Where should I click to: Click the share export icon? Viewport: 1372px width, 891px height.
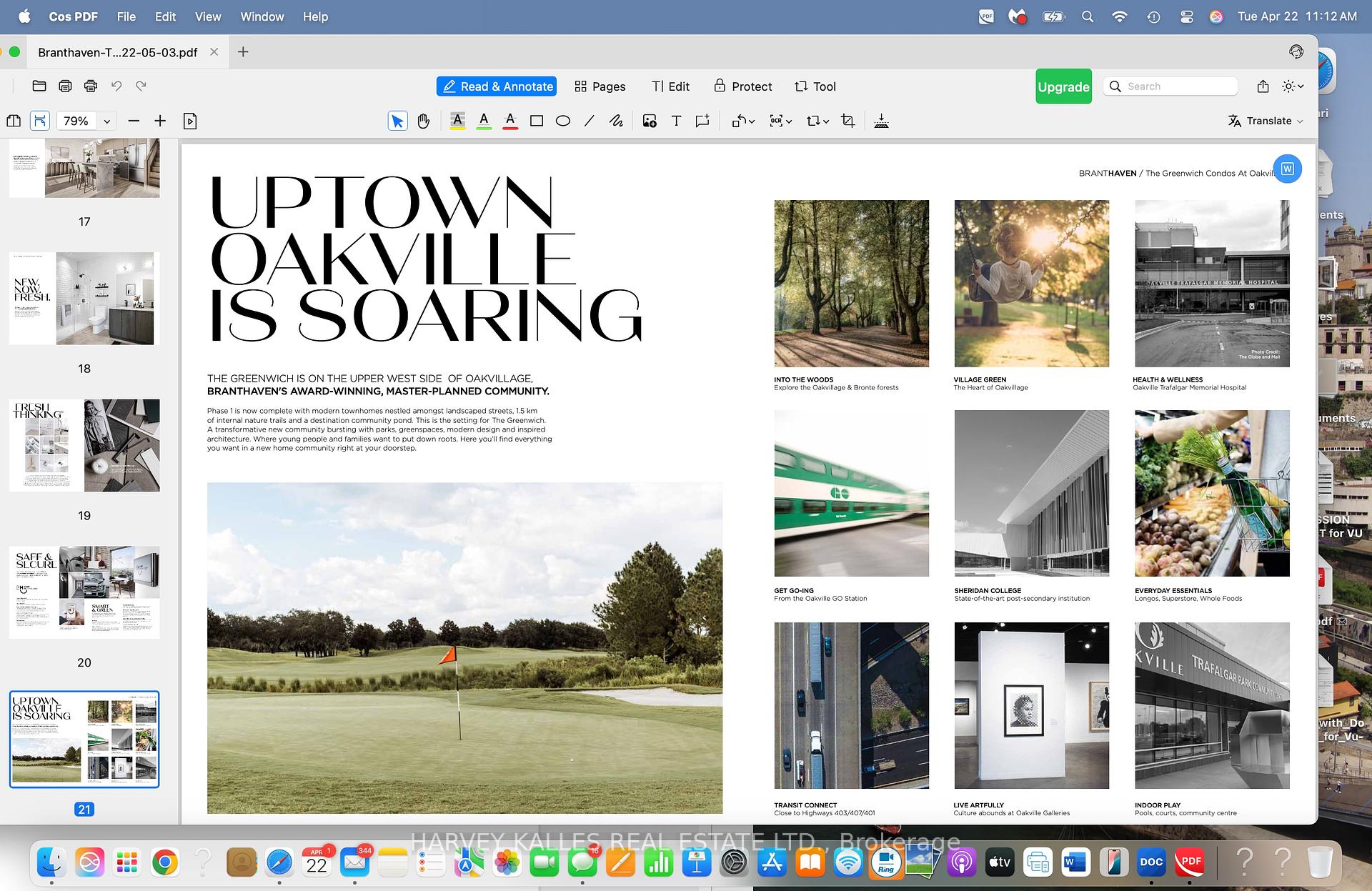pos(1263,86)
